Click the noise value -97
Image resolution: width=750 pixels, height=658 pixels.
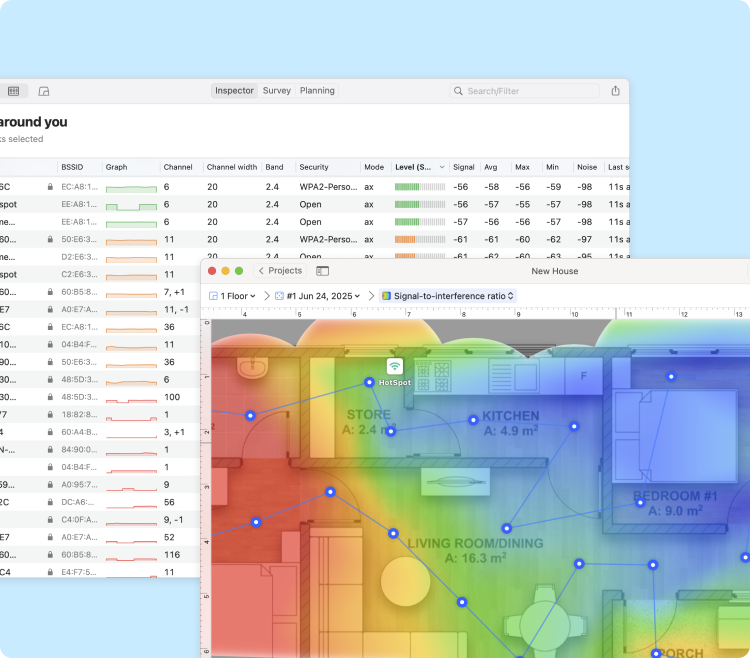pos(585,240)
